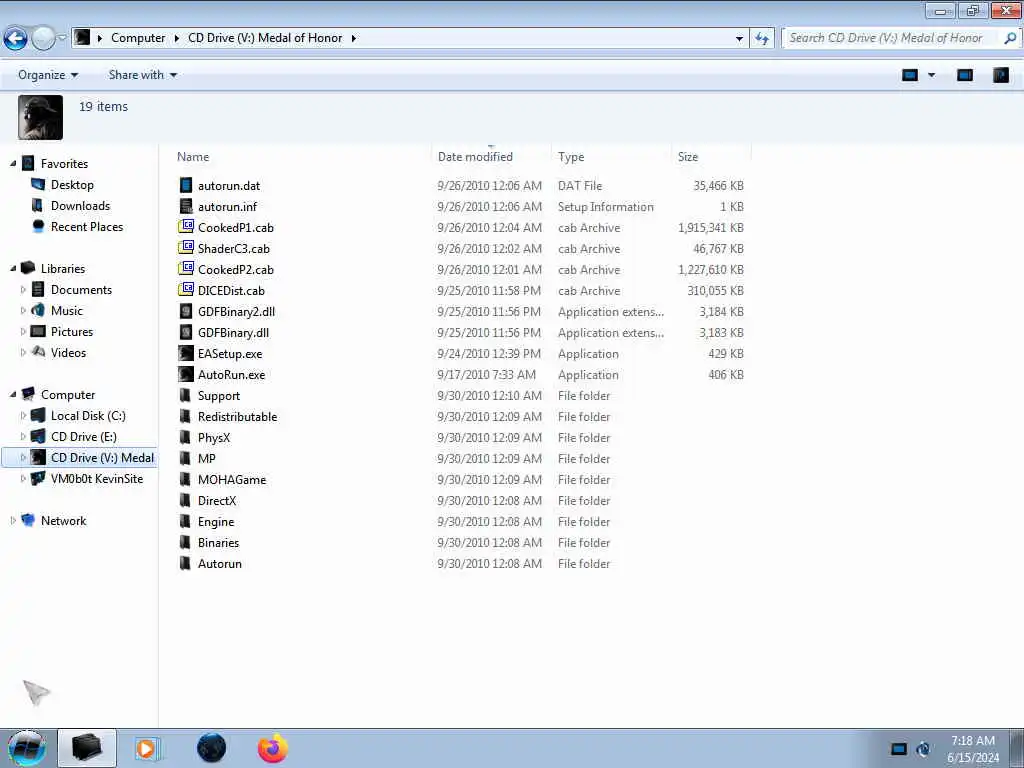Open Downloads in Favorites
Image resolution: width=1024 pixels, height=768 pixels.
point(80,206)
